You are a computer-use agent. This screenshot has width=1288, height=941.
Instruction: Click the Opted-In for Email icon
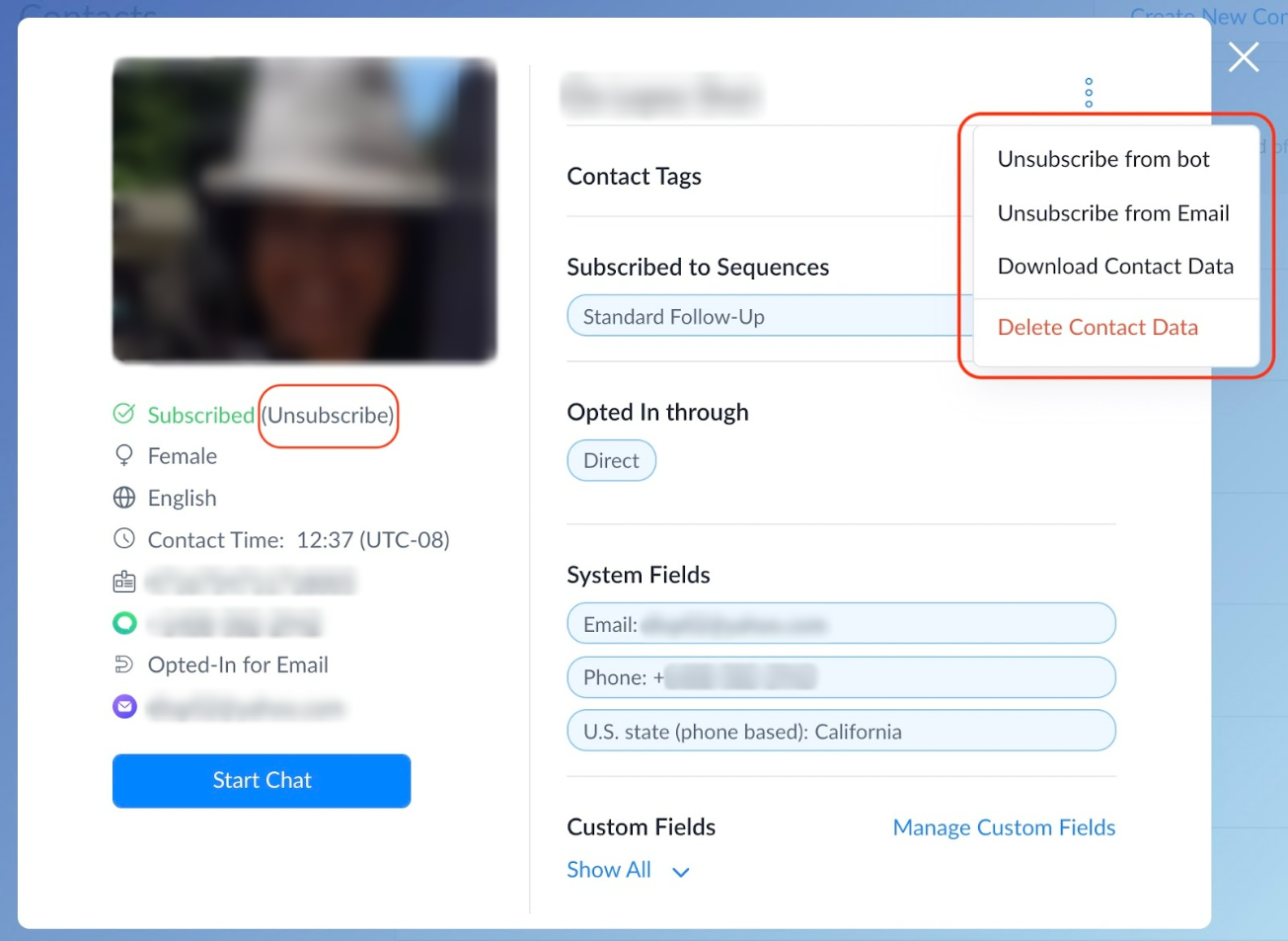click(x=124, y=665)
